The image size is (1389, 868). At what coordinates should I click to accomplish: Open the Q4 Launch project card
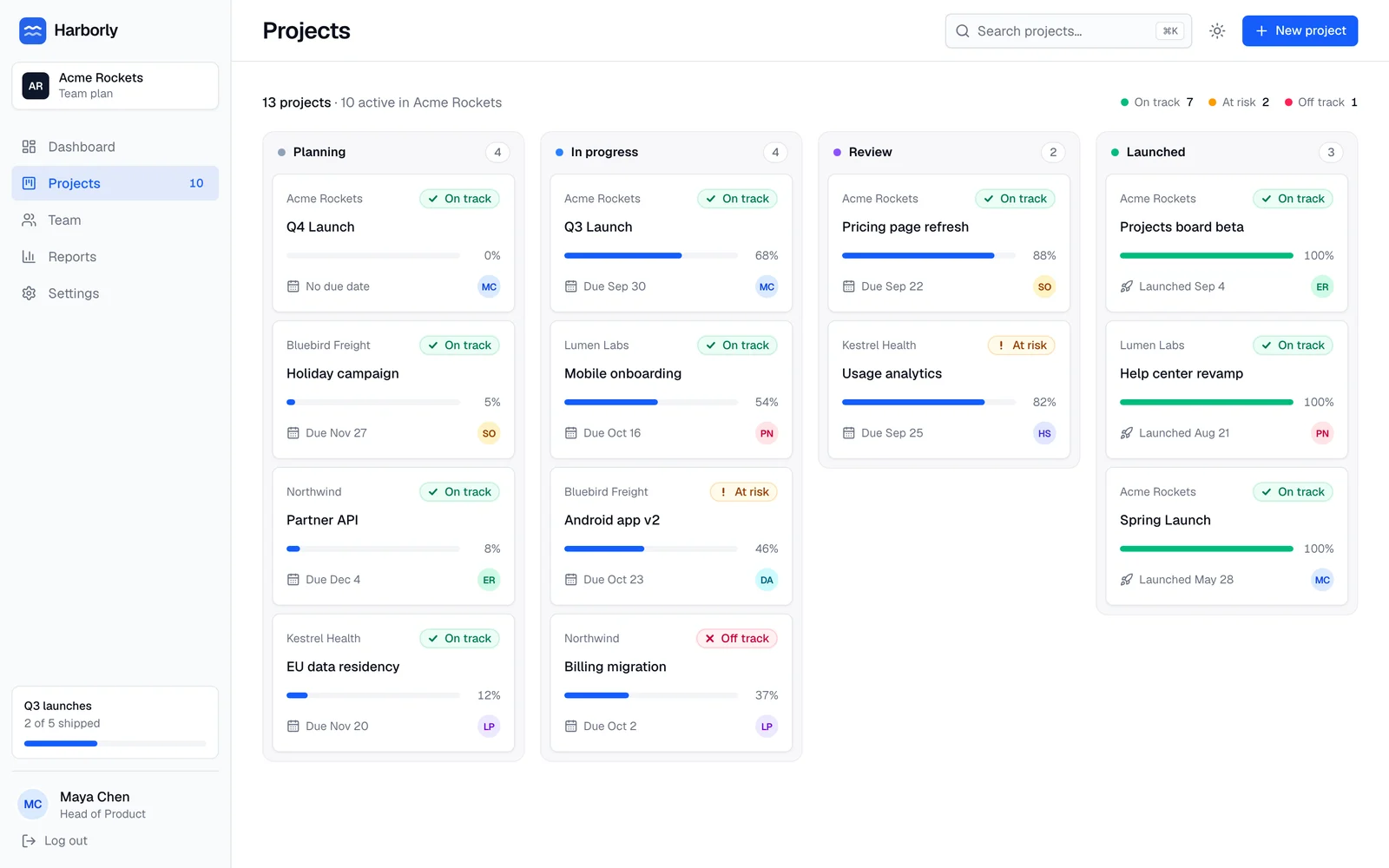pos(393,243)
